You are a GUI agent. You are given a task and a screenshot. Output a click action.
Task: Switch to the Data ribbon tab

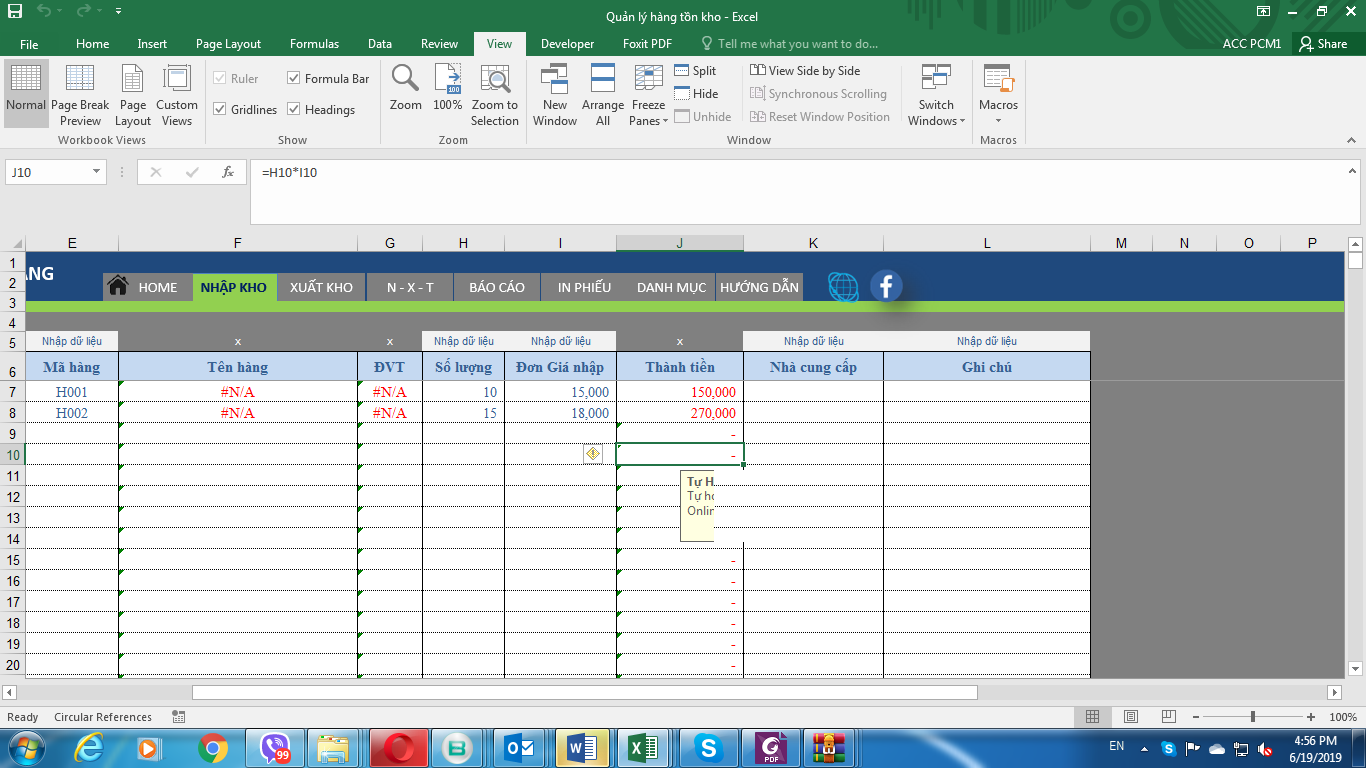(x=379, y=44)
